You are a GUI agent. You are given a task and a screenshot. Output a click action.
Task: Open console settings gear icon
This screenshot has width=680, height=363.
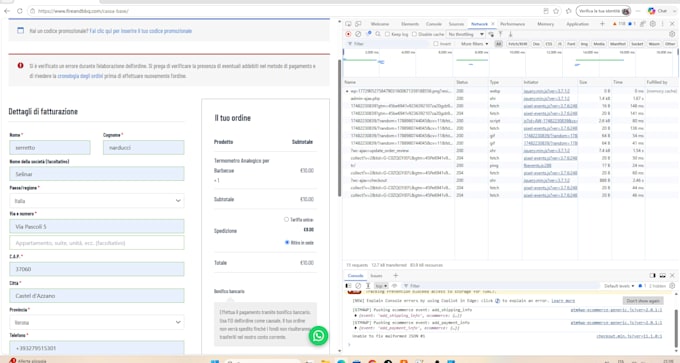(672, 286)
